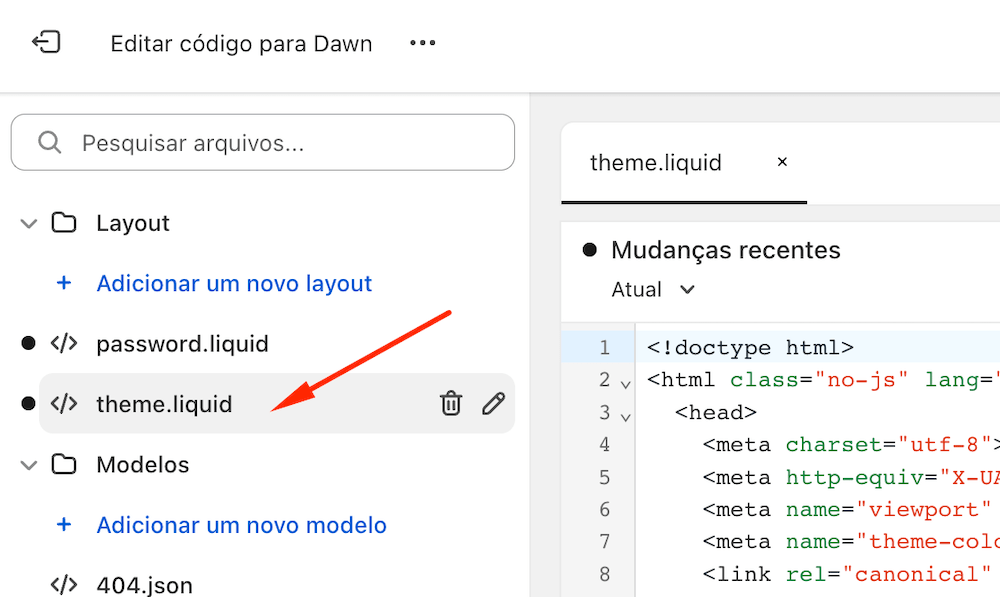Open the three-dot more actions menu
The height and width of the screenshot is (597, 1000).
coord(422,43)
